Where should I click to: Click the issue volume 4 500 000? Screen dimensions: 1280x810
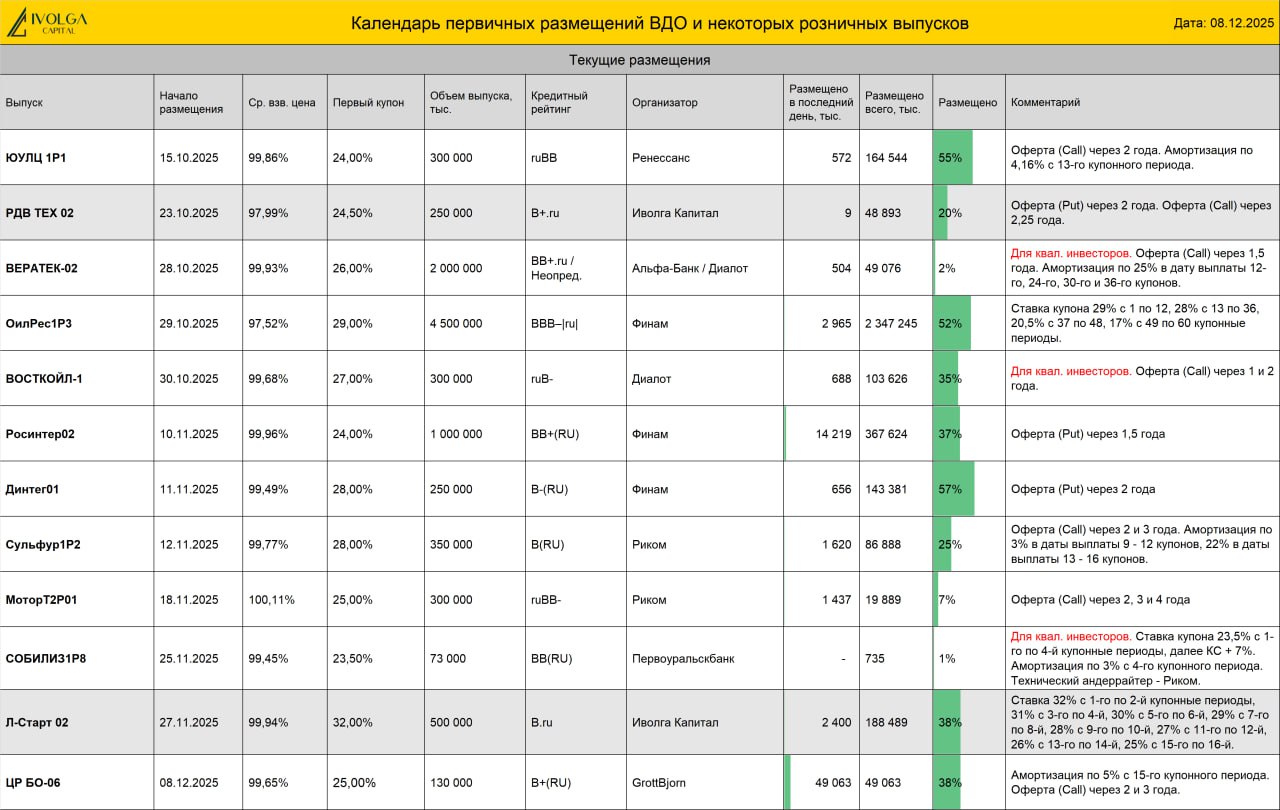456,323
